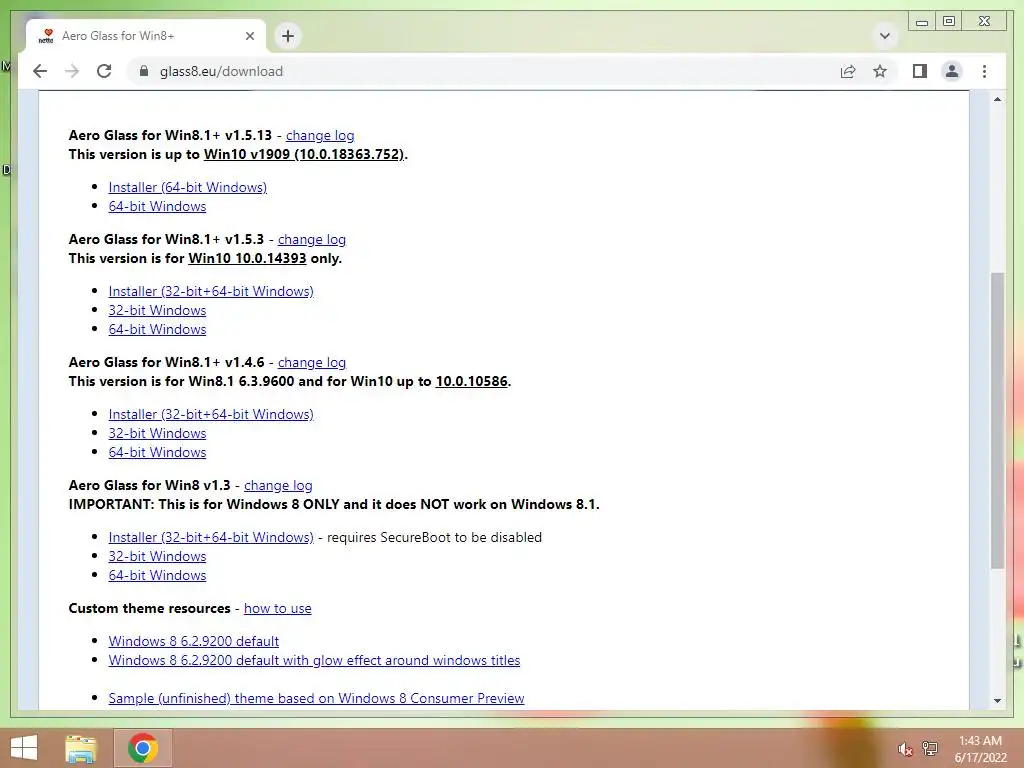This screenshot has height=768, width=1024.
Task: Open the how to use link
Action: click(x=278, y=608)
